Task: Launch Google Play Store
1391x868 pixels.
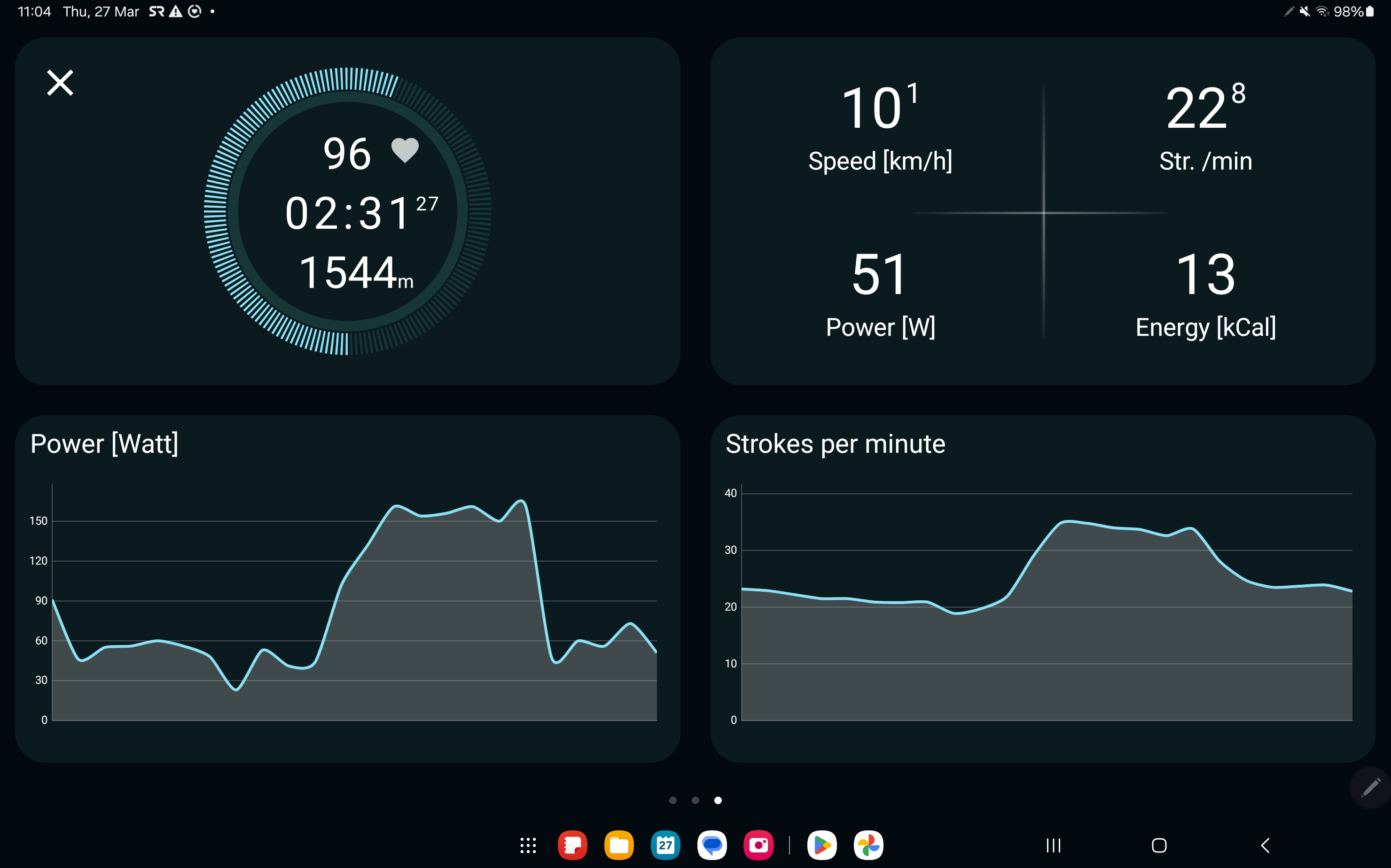Action: tap(822, 845)
